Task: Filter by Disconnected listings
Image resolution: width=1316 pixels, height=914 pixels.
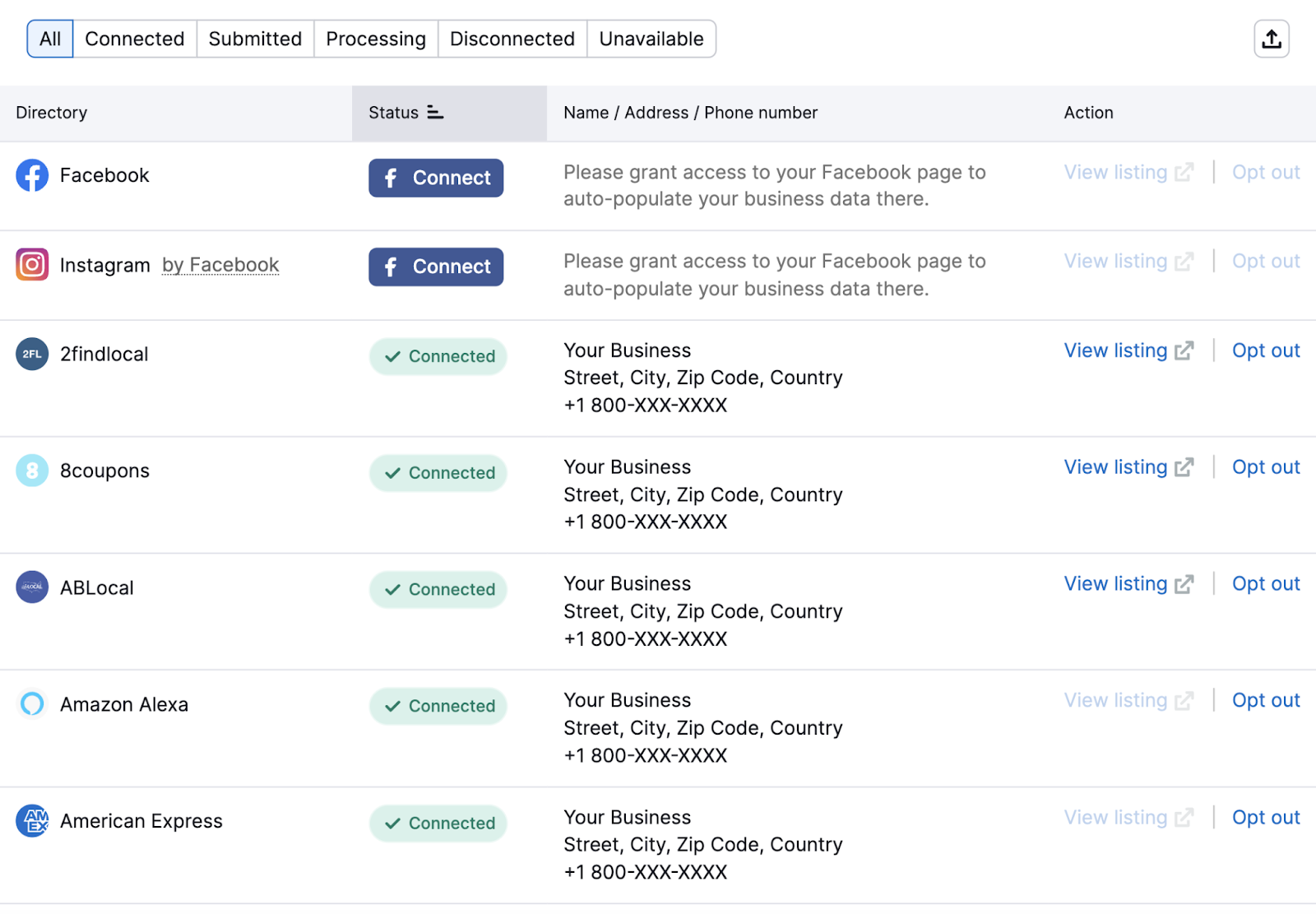Action: point(512,39)
